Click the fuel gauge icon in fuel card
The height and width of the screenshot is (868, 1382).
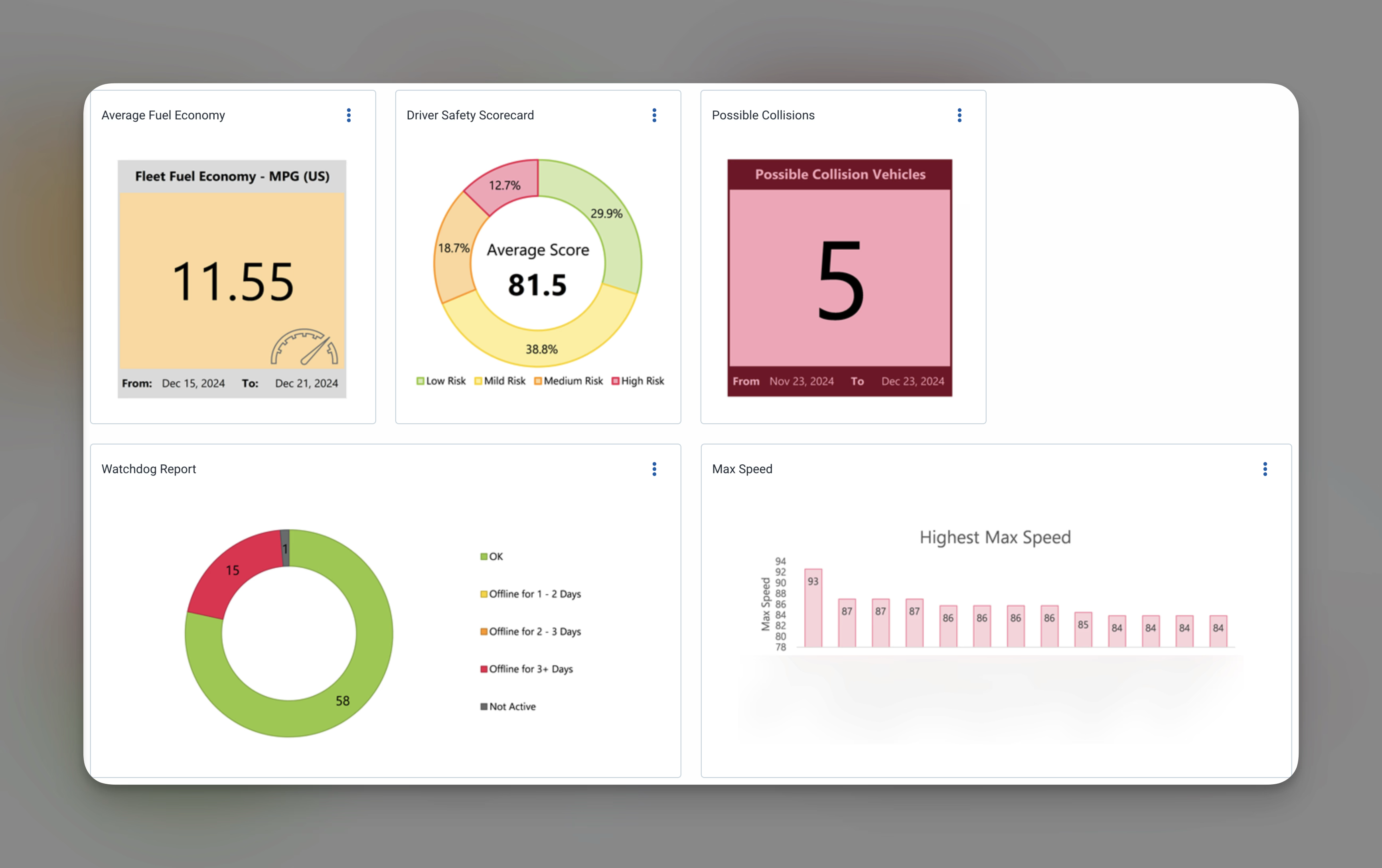point(304,347)
